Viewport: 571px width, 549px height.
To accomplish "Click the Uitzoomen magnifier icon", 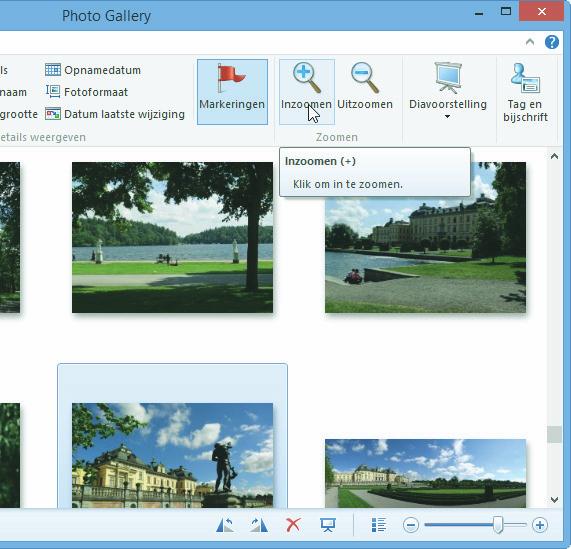I will (365, 78).
